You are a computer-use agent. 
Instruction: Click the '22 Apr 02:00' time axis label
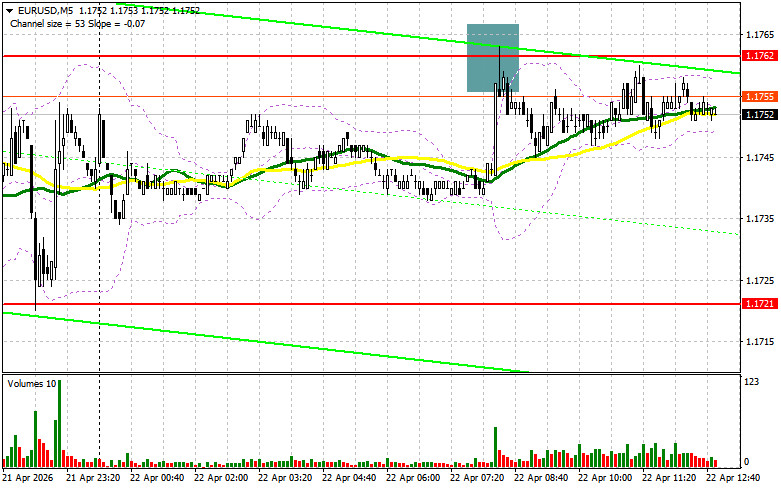(221, 478)
